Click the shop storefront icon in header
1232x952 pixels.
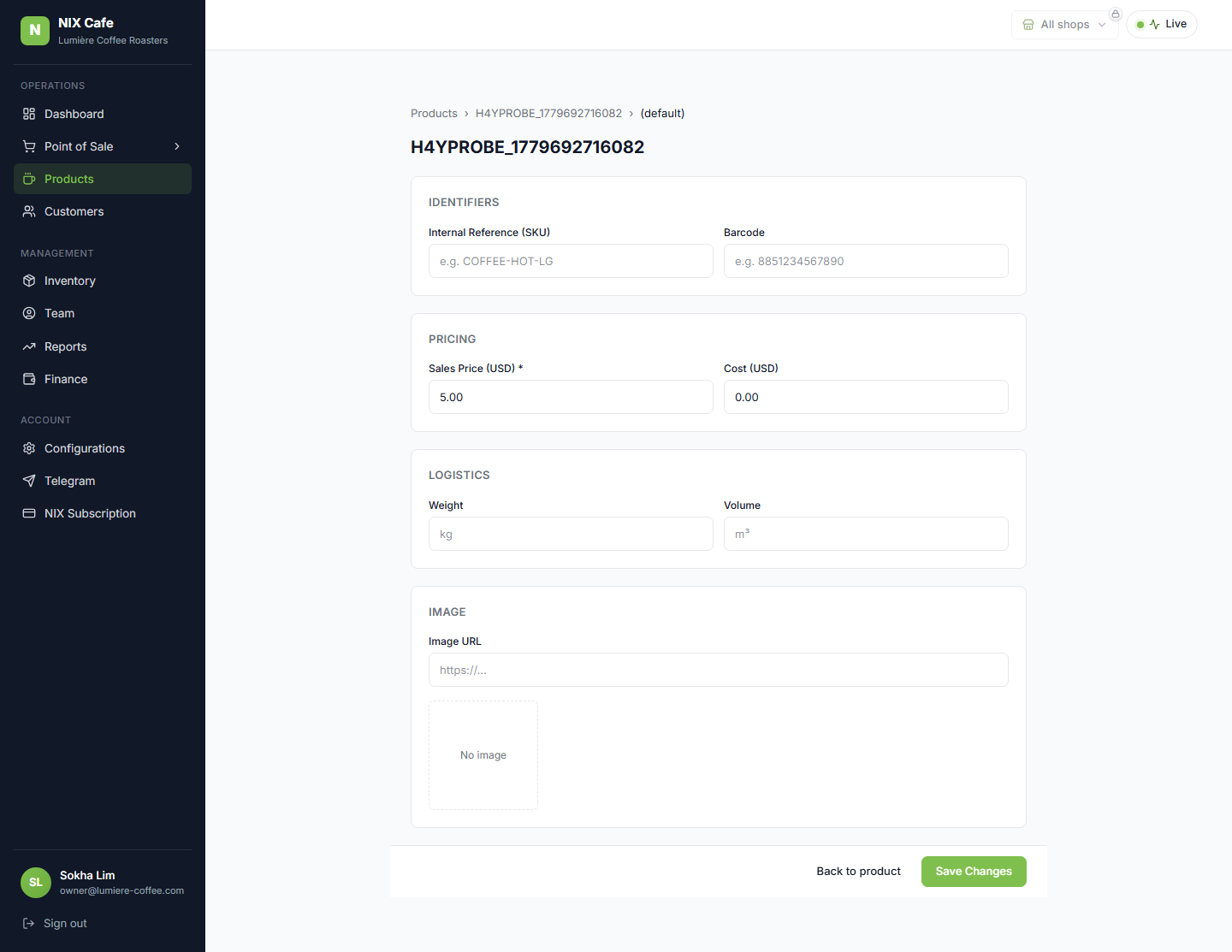(x=1028, y=25)
